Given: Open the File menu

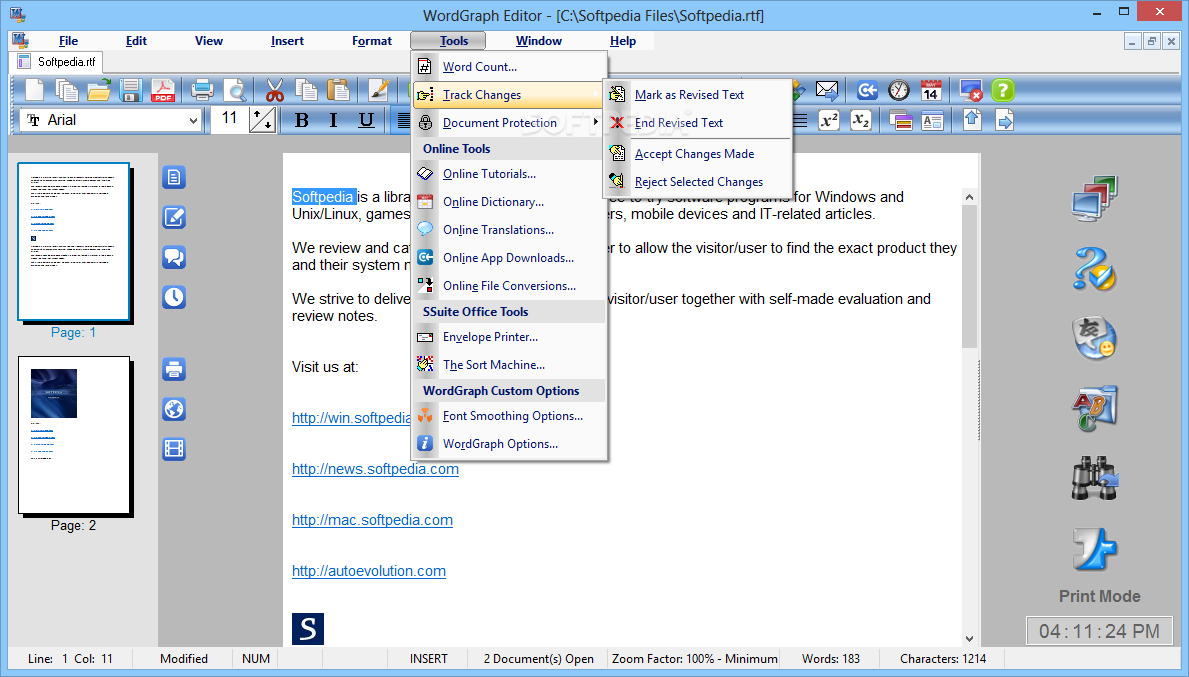Looking at the screenshot, I should [x=68, y=41].
